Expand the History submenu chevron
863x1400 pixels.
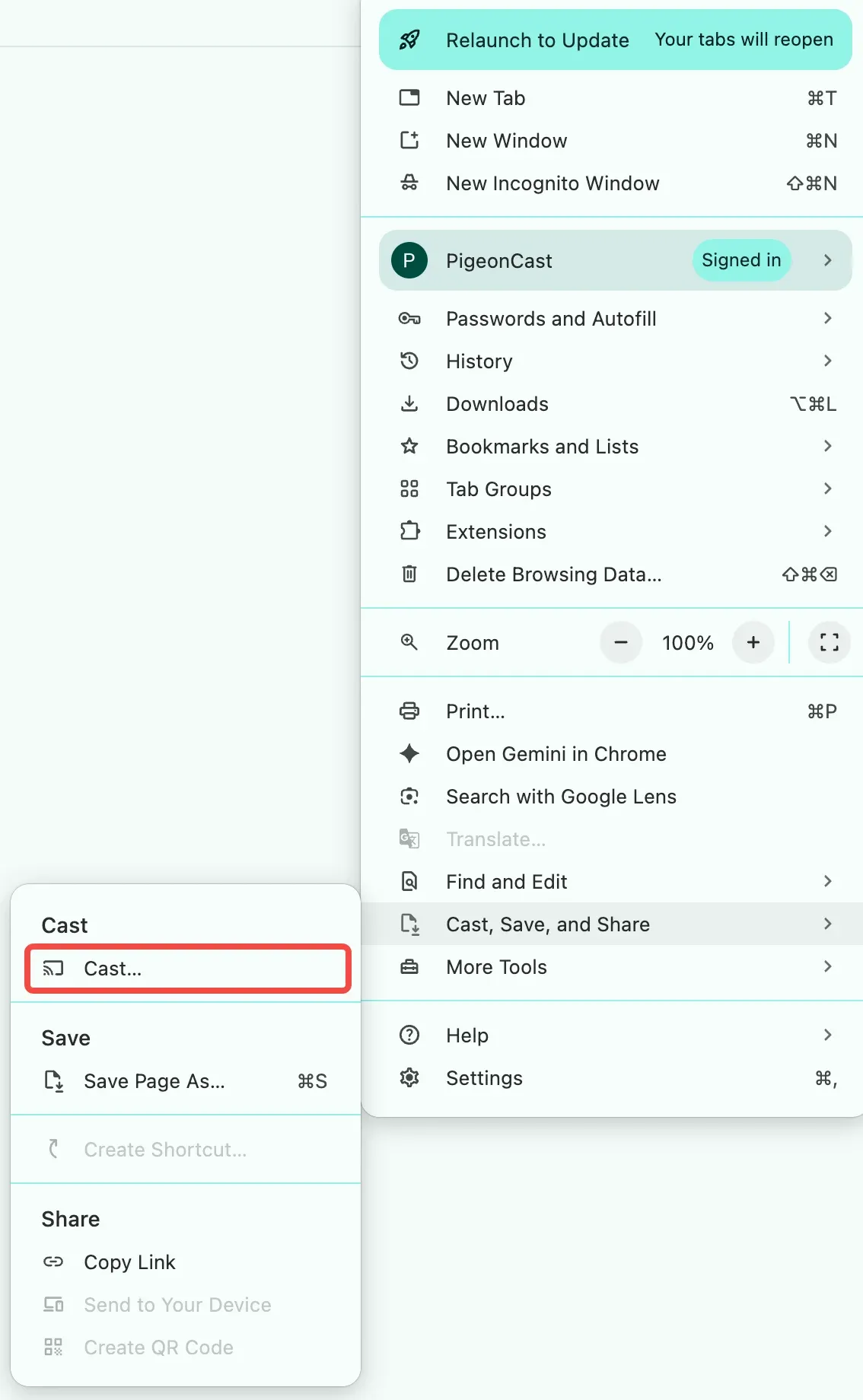tap(828, 361)
